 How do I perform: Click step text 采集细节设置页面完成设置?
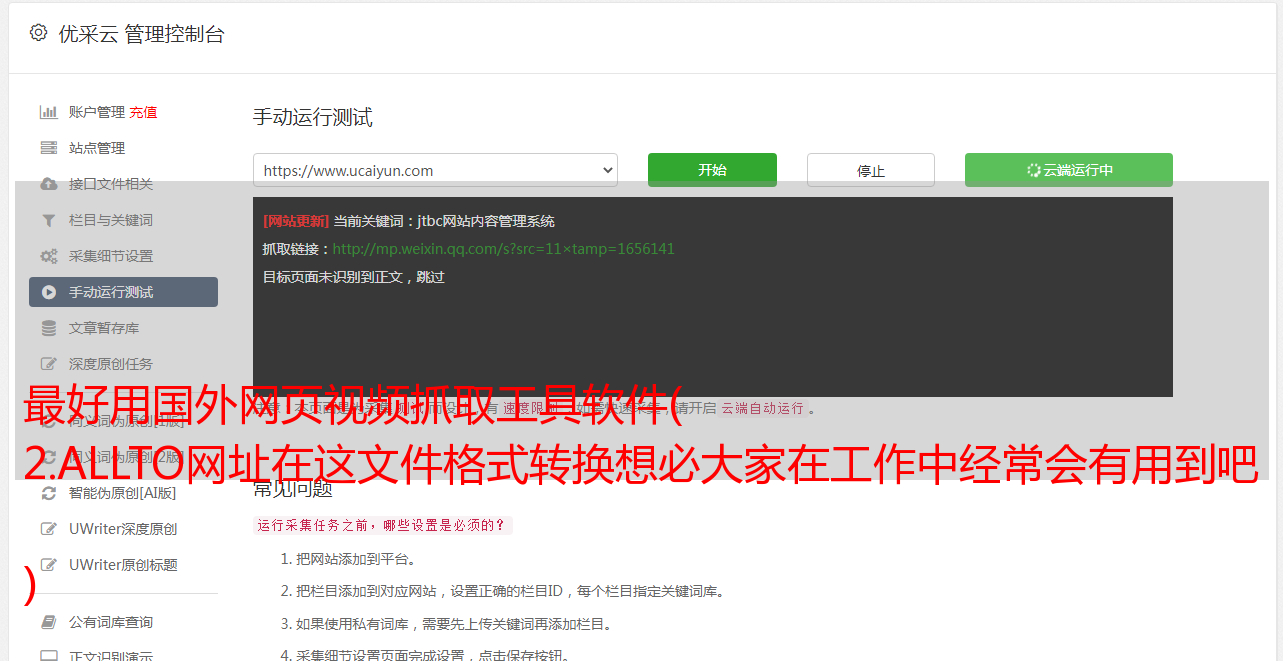coord(433,656)
